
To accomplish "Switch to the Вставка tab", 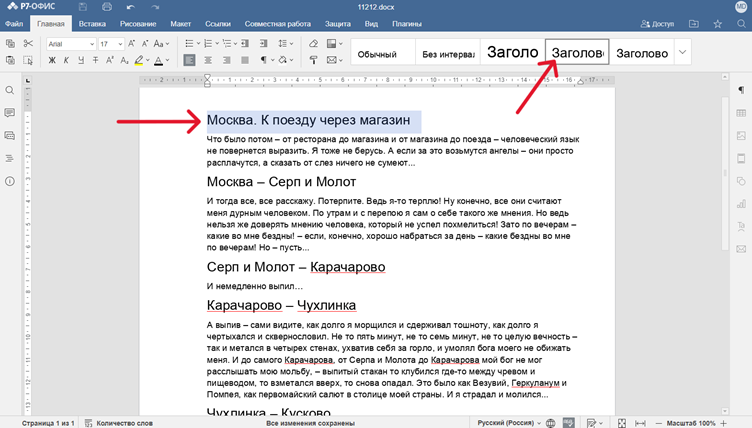I will coord(91,23).
